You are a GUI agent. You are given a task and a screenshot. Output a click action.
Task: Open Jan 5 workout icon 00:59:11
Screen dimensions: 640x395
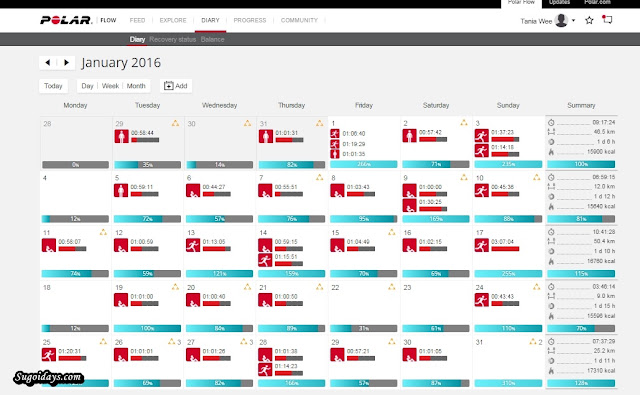point(121,190)
